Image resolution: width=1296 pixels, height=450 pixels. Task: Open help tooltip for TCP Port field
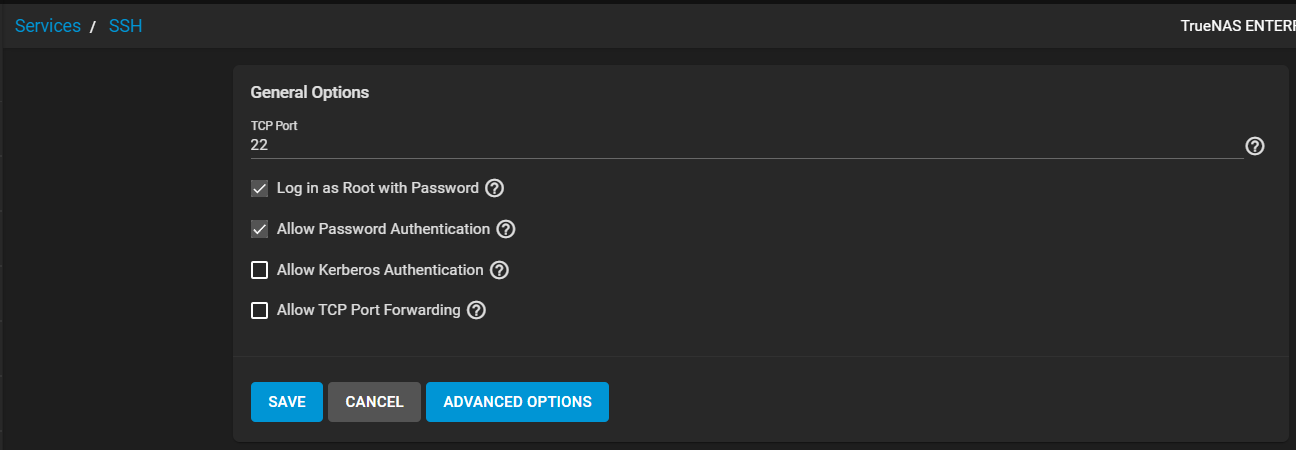[1255, 146]
